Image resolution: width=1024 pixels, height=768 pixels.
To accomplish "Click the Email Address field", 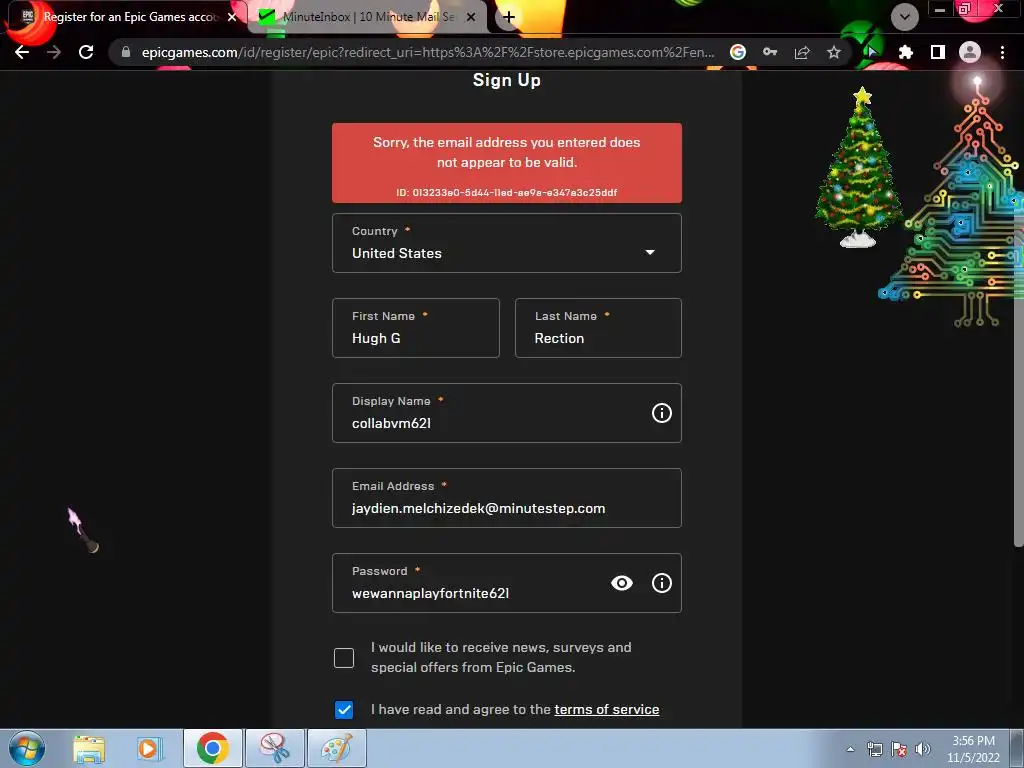I will [x=507, y=498].
